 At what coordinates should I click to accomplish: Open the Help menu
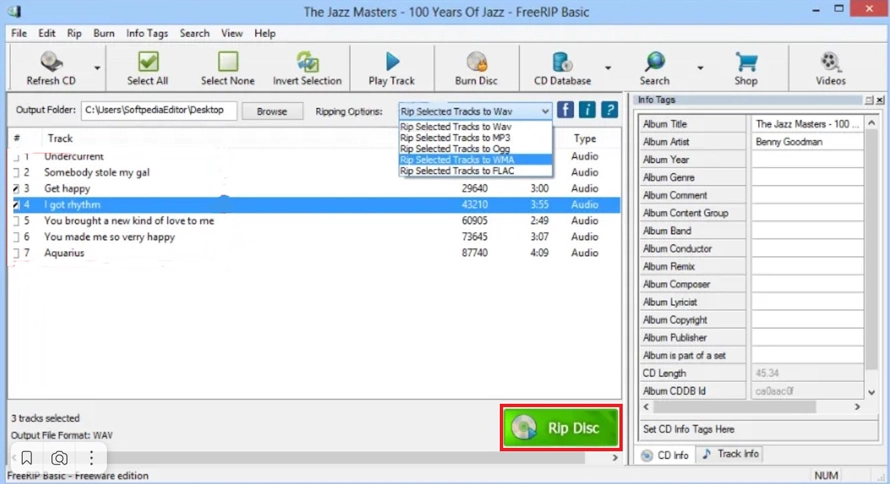click(265, 33)
